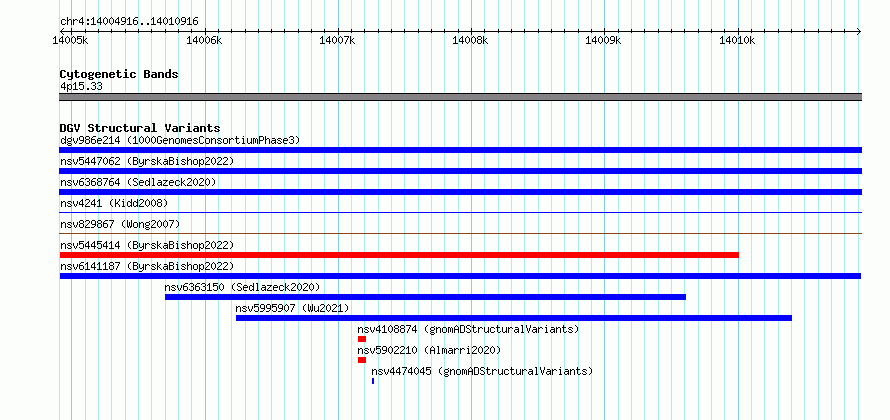Image resolution: width=890 pixels, height=420 pixels.
Task: Click the small red block for nsv5902210
Action: 362,360
